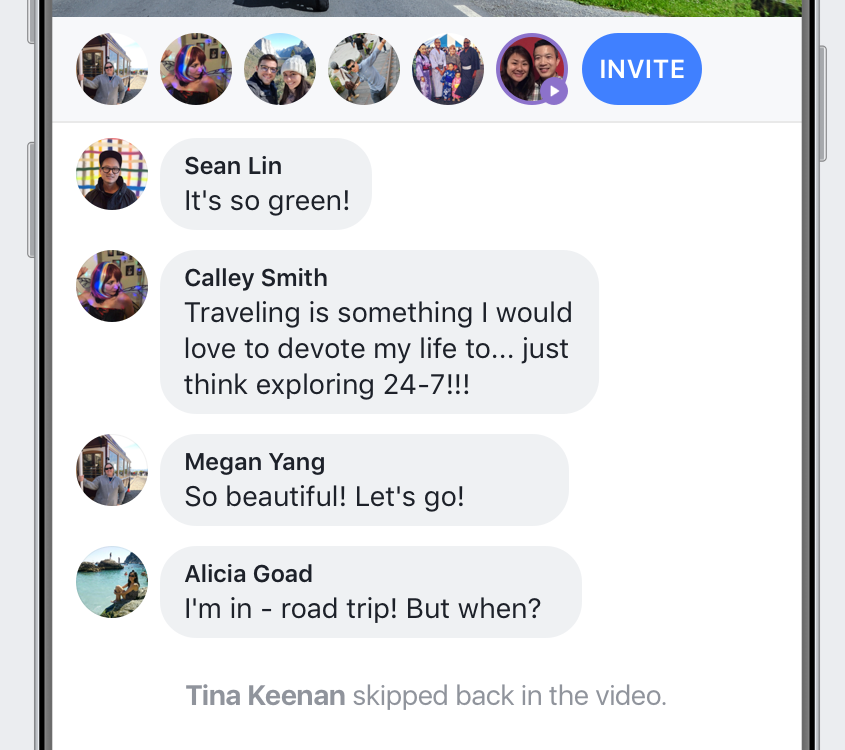Select the "So beautiful! Let's go!" comment

click(364, 480)
